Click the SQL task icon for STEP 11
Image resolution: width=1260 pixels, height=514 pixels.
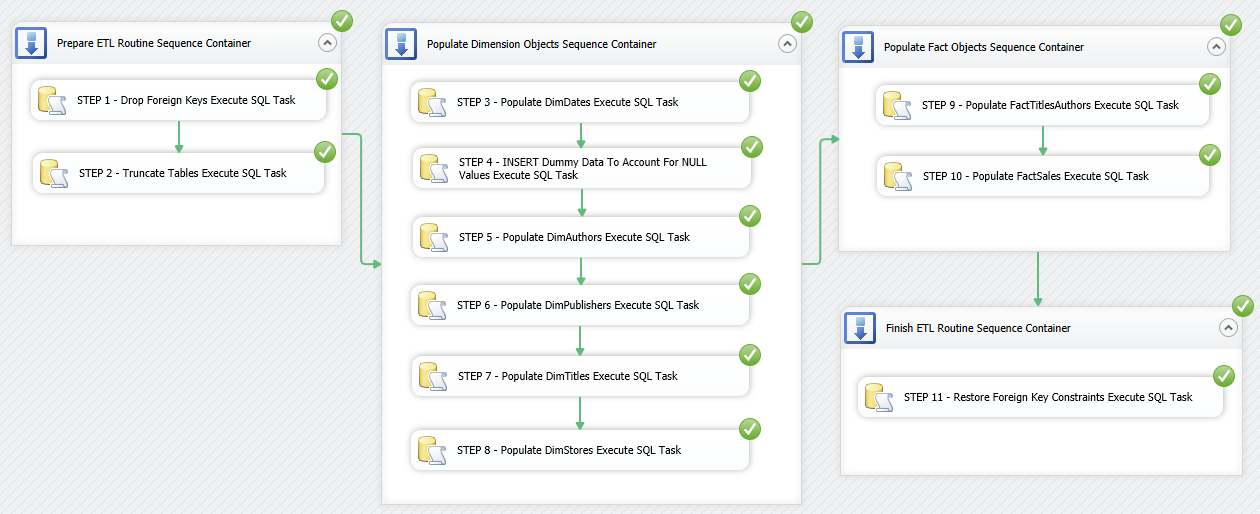[879, 398]
